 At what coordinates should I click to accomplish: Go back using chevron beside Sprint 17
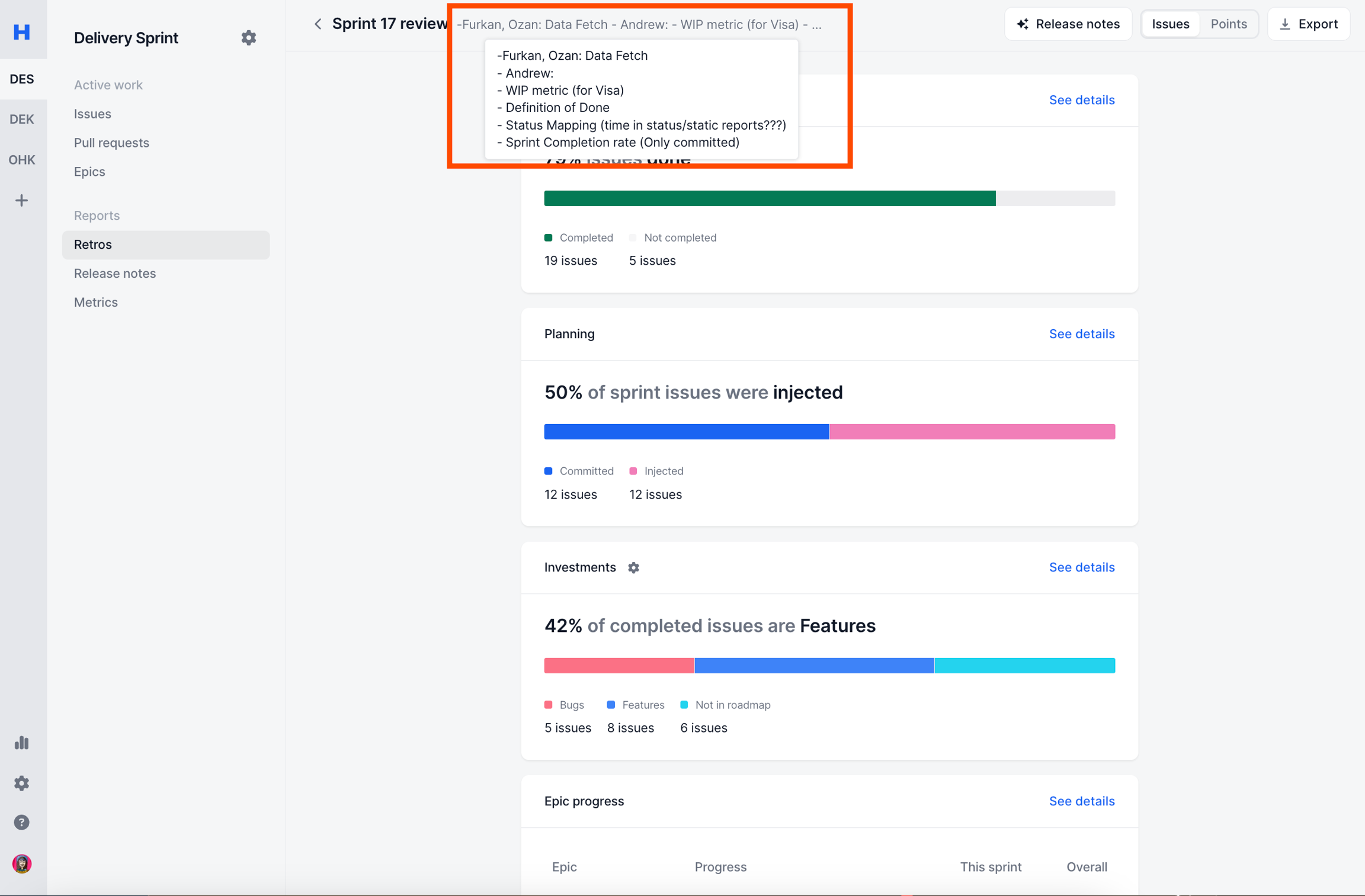pos(318,24)
